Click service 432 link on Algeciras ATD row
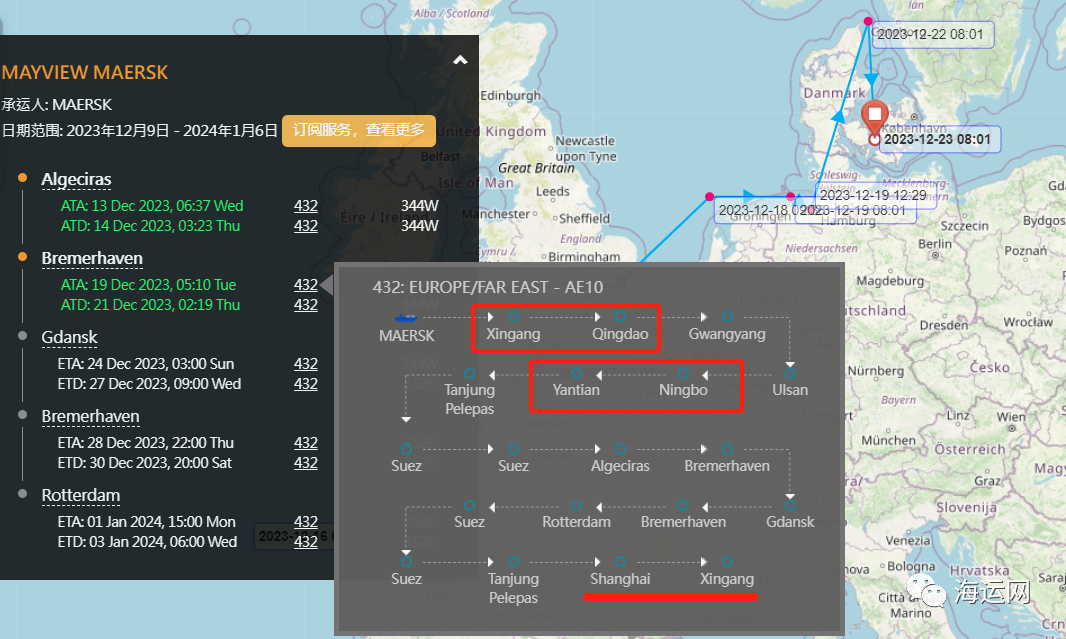Image resolution: width=1066 pixels, height=639 pixels. (x=306, y=226)
